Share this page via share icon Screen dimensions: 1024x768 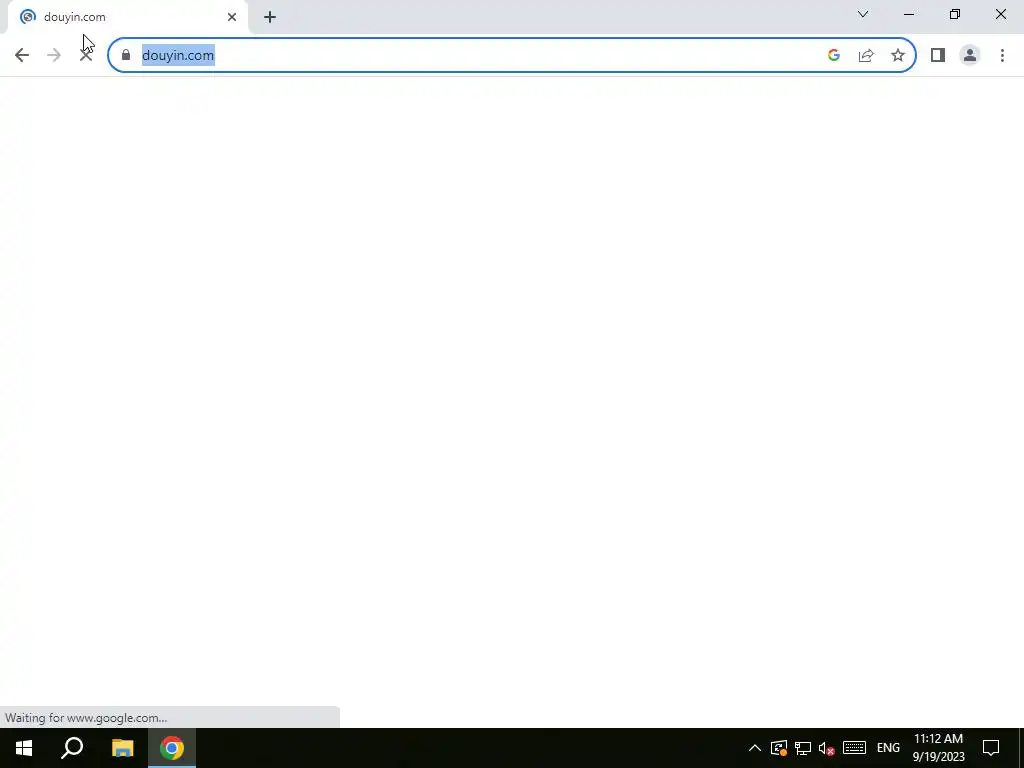click(x=866, y=56)
